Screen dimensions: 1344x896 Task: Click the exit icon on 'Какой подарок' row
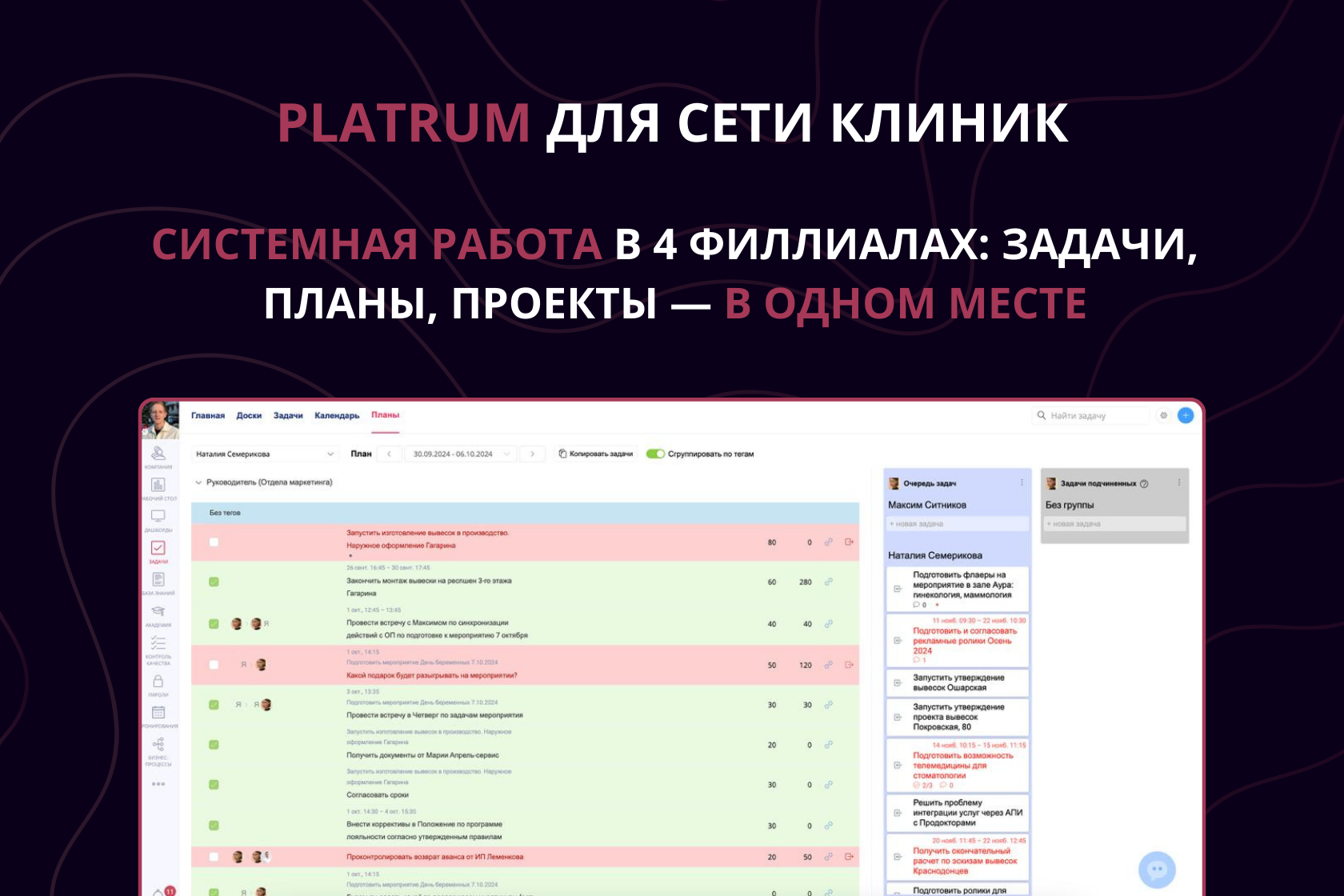tap(850, 665)
